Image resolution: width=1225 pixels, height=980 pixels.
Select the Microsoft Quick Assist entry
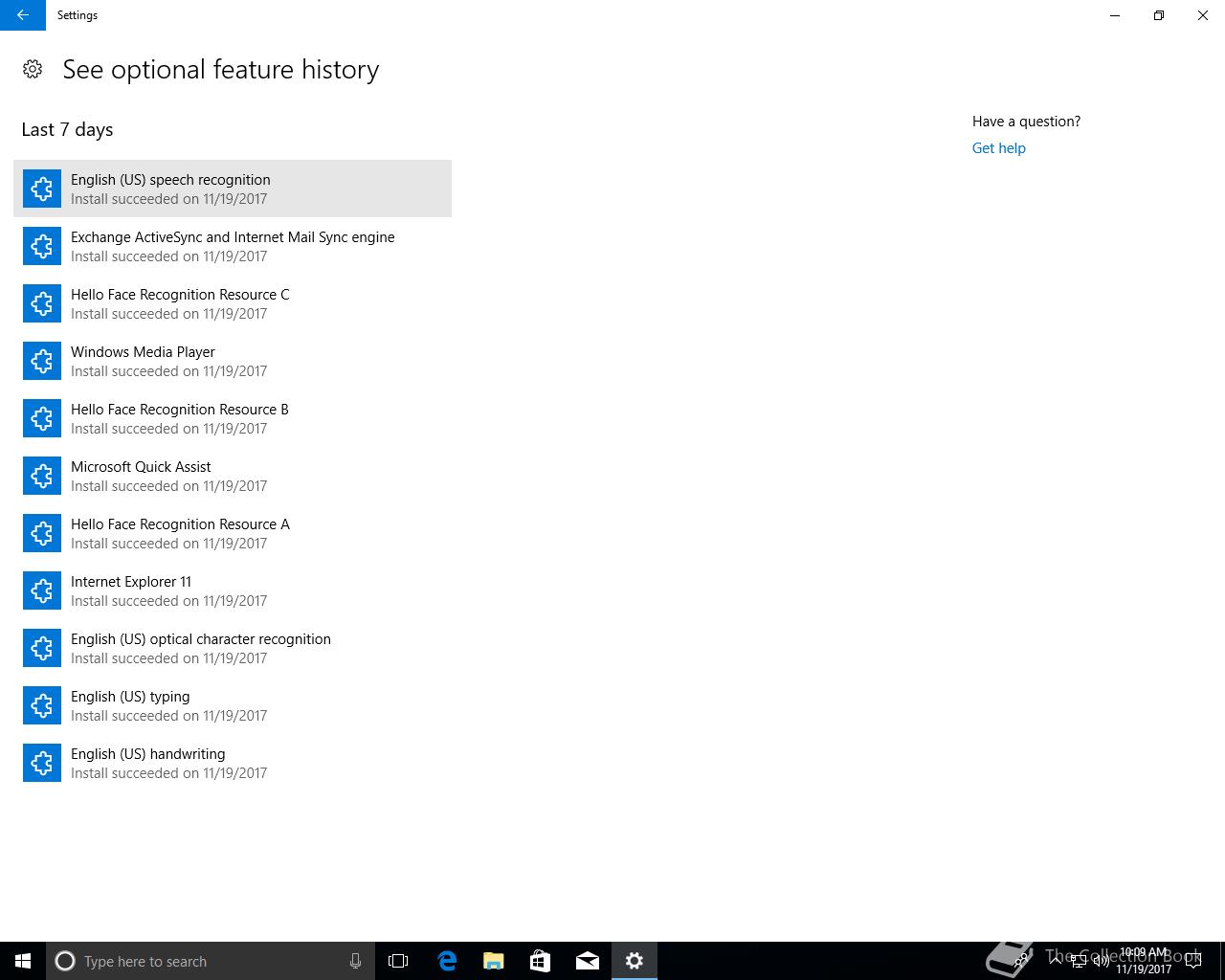(233, 476)
